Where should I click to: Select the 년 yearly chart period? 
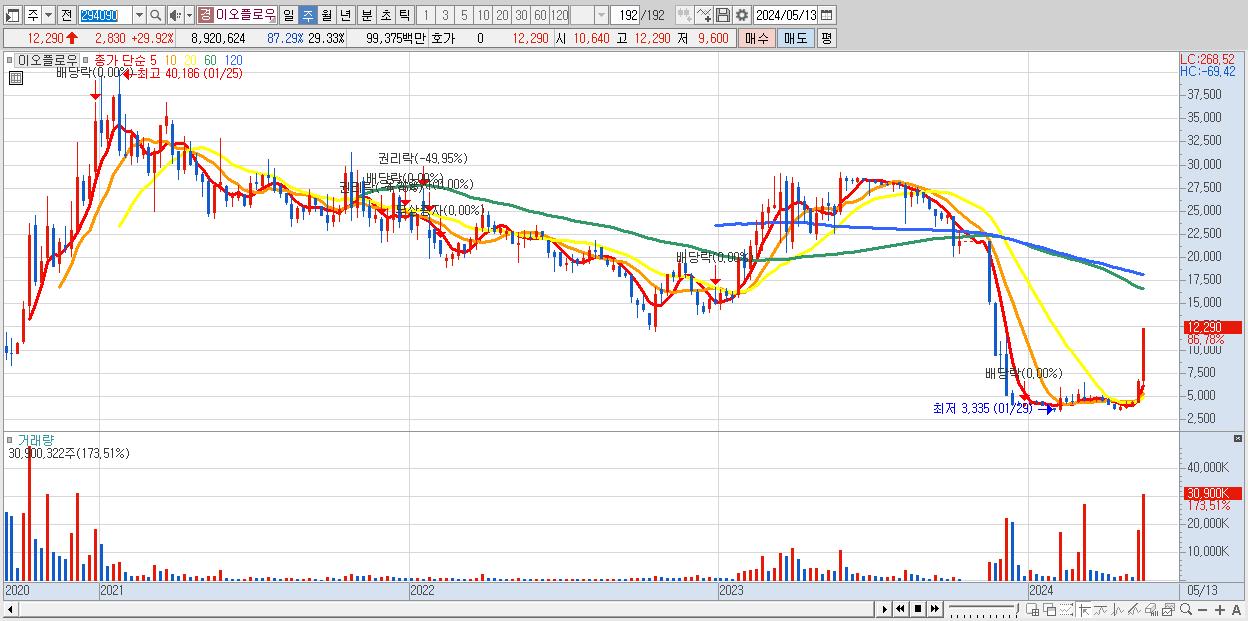[x=345, y=15]
